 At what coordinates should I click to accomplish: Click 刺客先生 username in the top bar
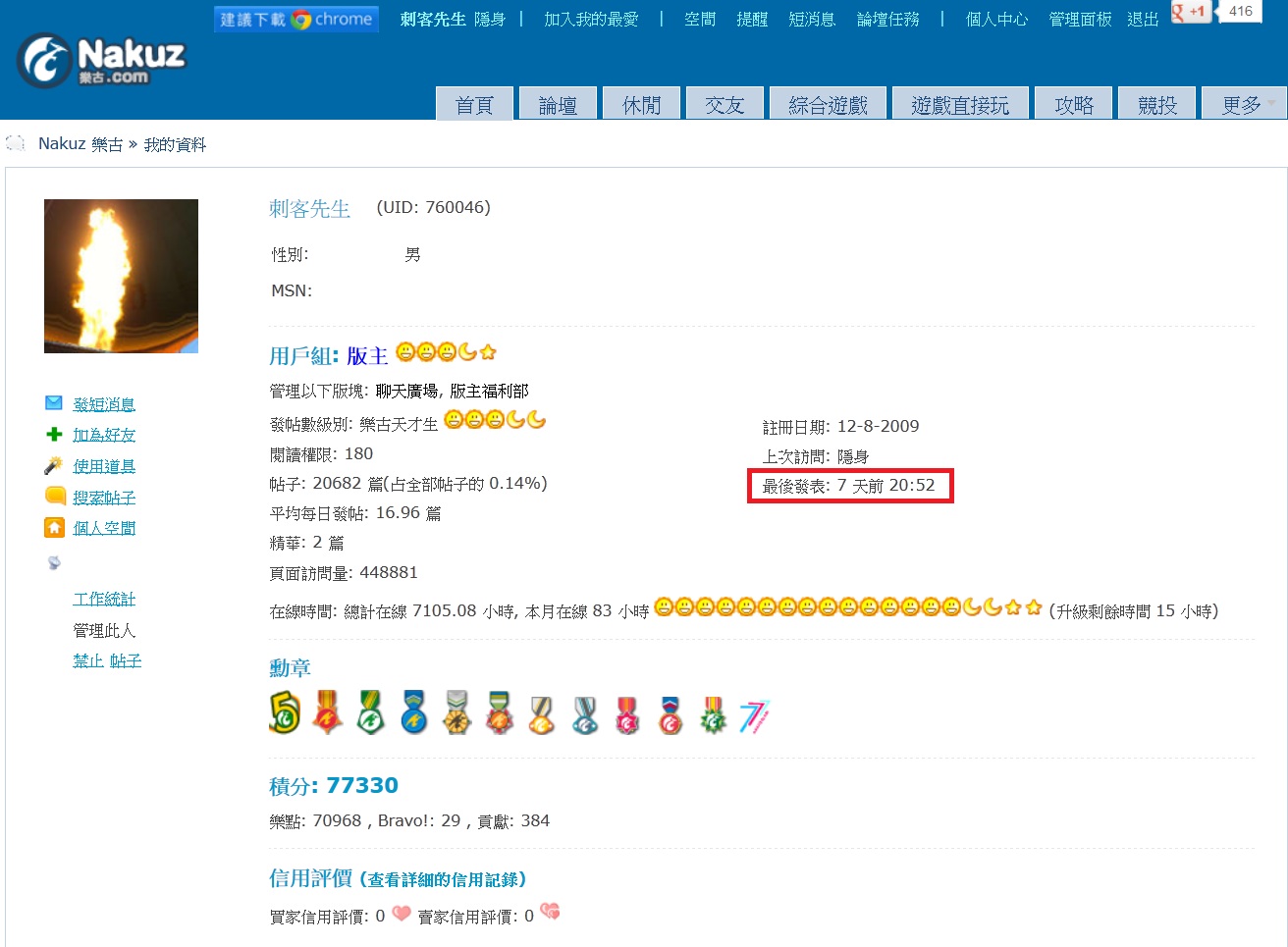coord(433,19)
